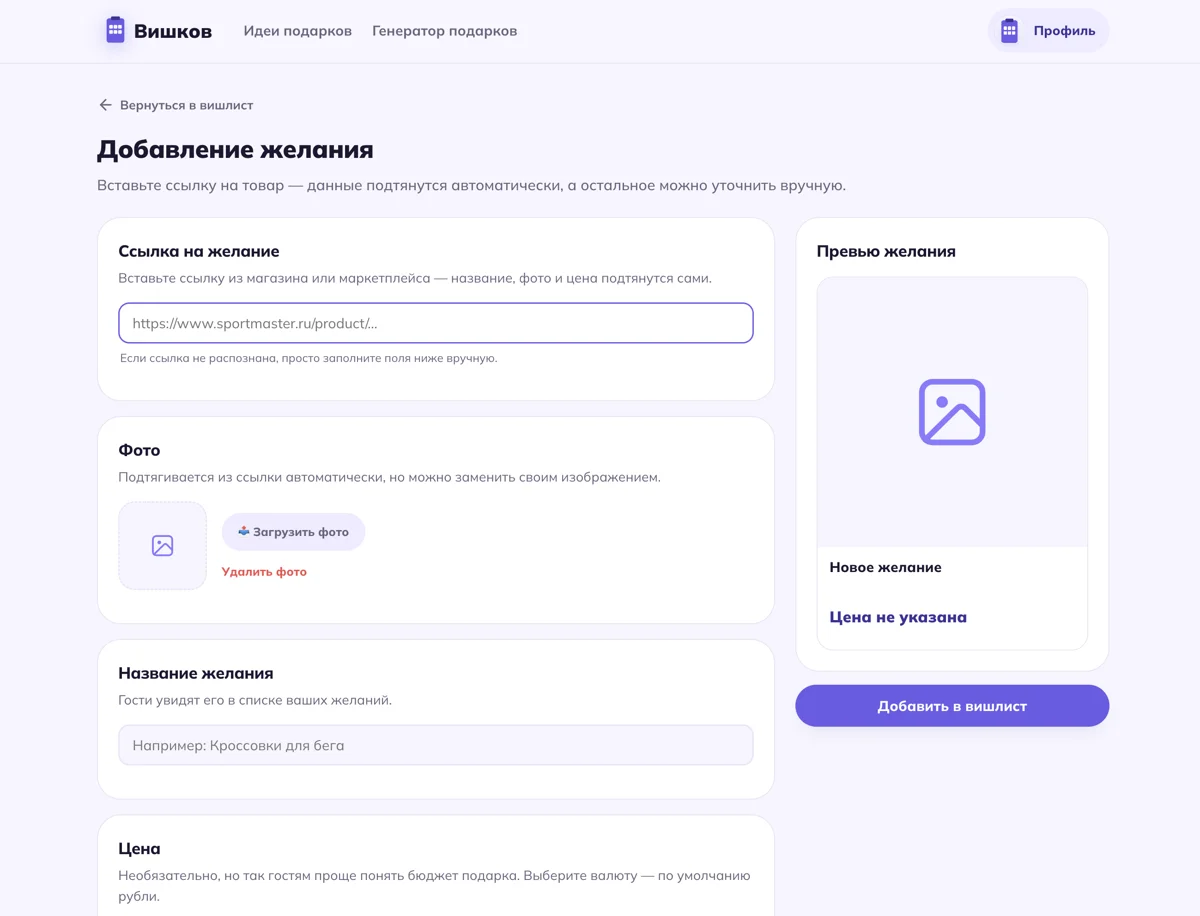Open the Идеи подарков page
Viewport: 1200px width, 916px height.
tap(298, 31)
